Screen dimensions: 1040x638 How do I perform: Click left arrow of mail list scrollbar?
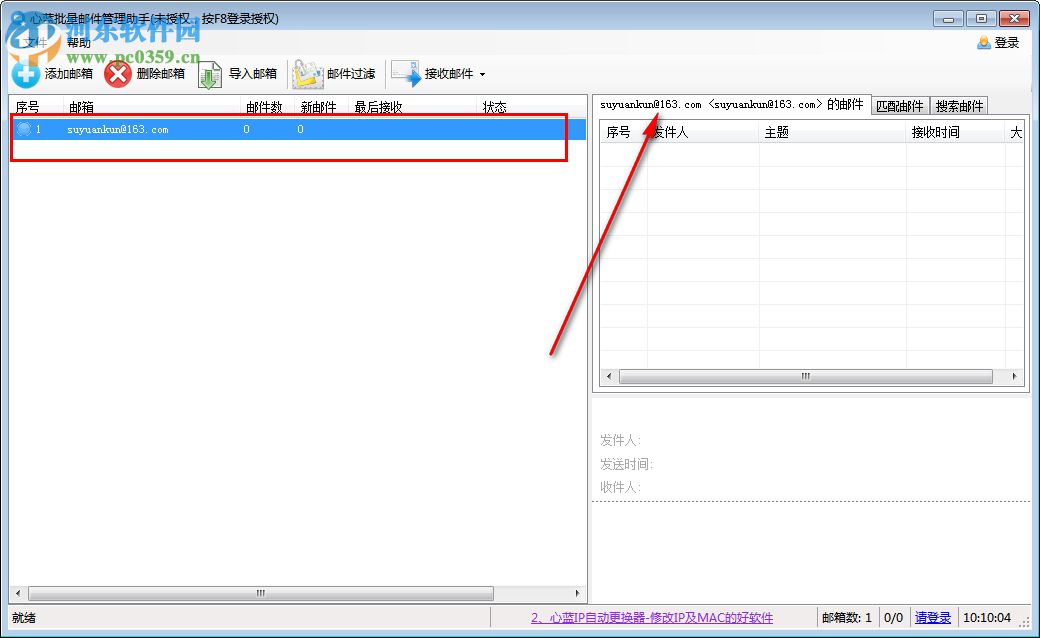tap(609, 376)
